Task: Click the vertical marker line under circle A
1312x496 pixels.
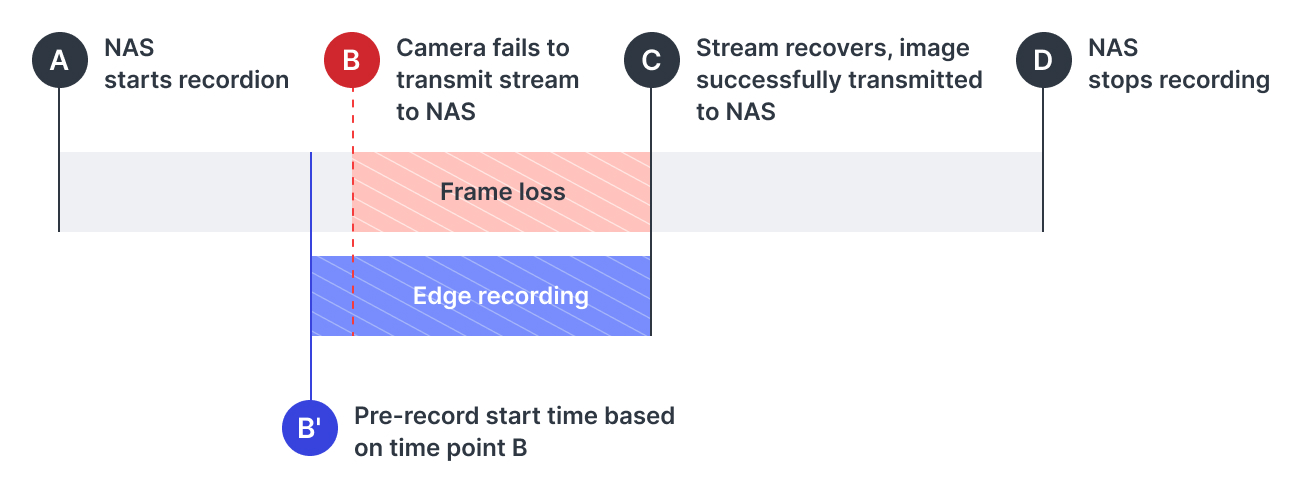Action: 59,120
